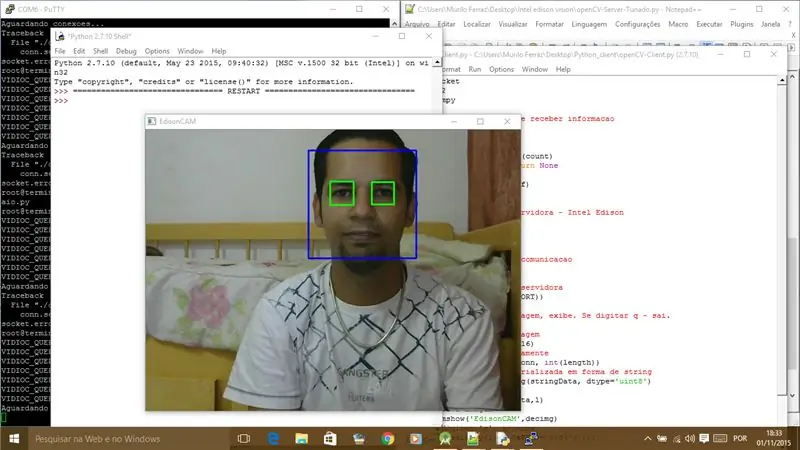
Task: Open the Action Center notifications icon
Action: (704, 439)
